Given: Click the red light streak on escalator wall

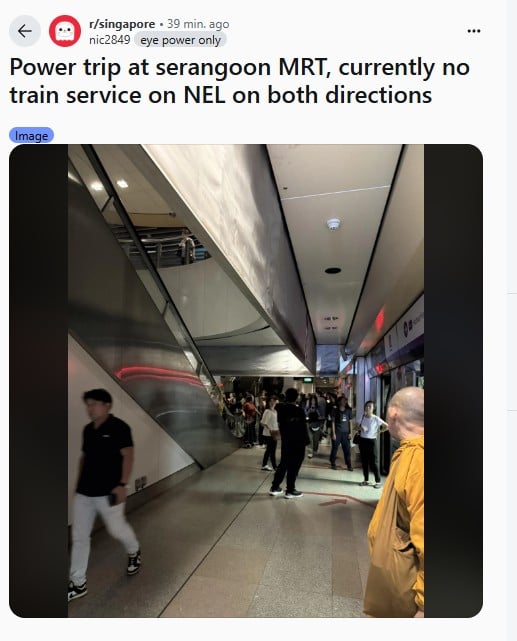Looking at the screenshot, I should click(x=159, y=375).
